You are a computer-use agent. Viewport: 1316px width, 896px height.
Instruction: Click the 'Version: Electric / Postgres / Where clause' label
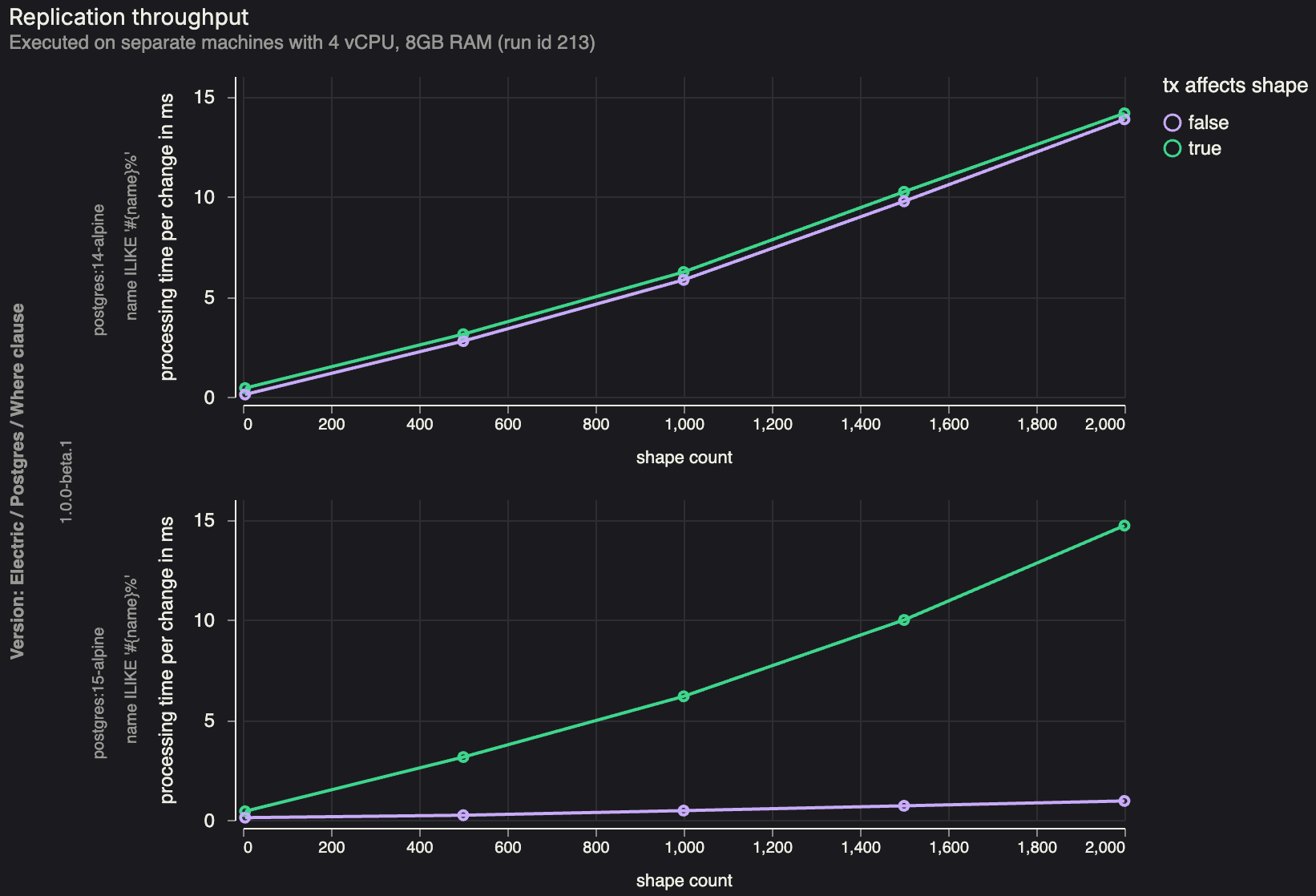(18, 467)
